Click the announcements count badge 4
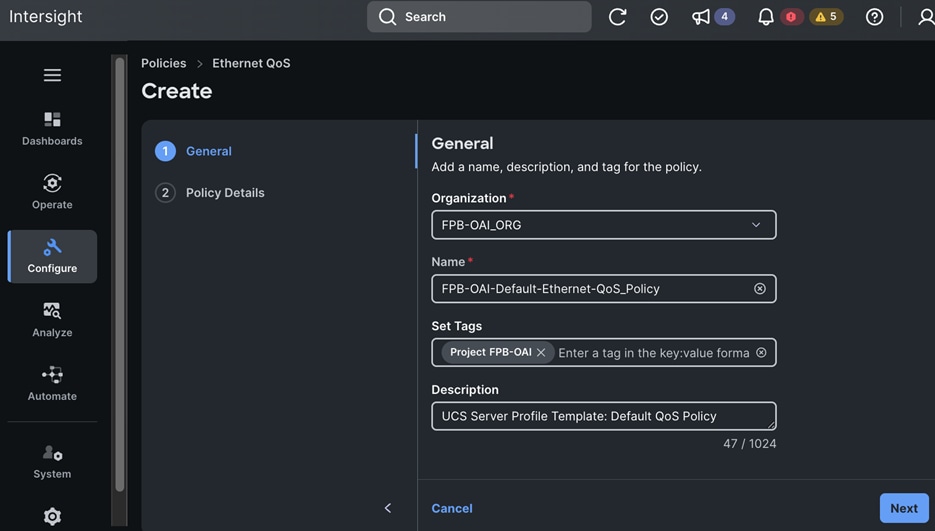The height and width of the screenshot is (531, 935). (x=725, y=17)
